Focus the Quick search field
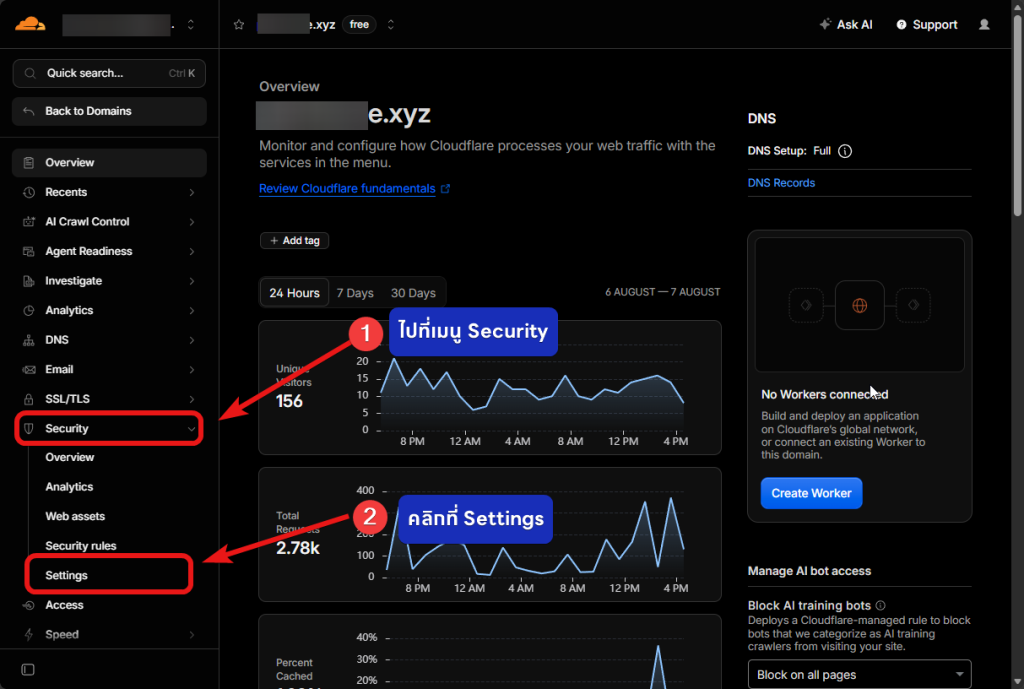Viewport: 1024px width, 689px height. point(109,73)
